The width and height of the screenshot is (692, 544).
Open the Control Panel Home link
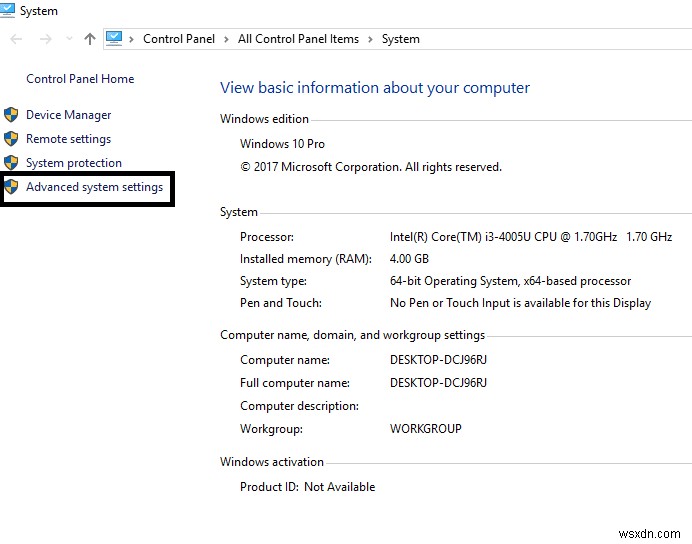point(80,79)
